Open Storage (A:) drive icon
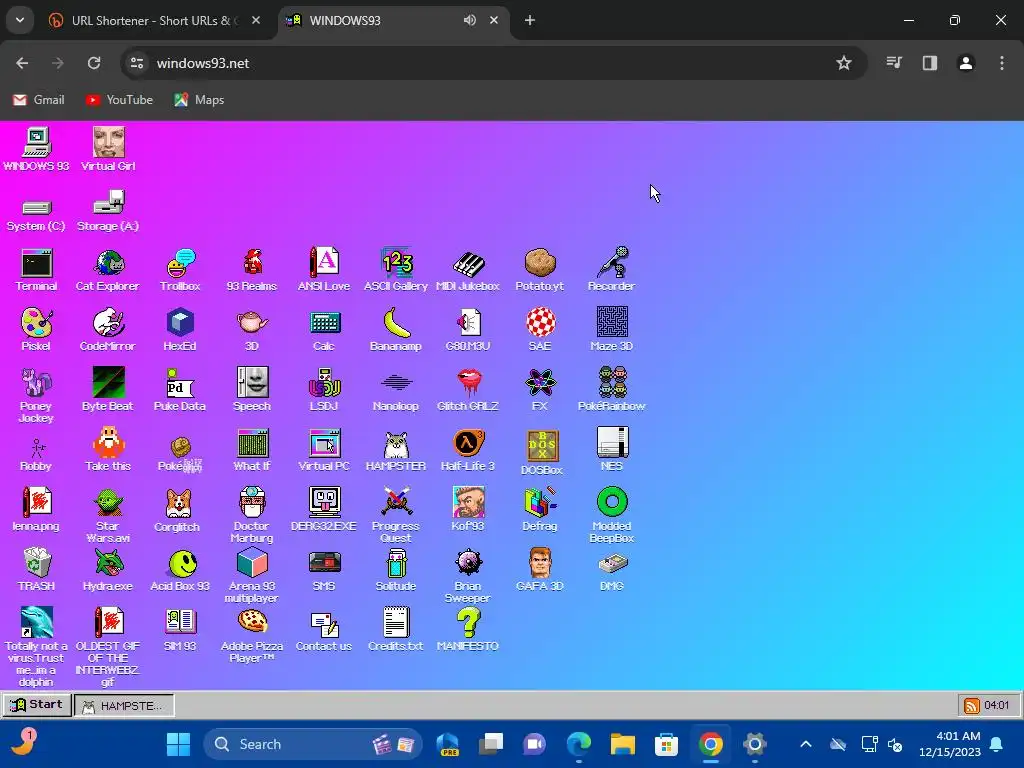This screenshot has height=768, width=1024. (108, 211)
